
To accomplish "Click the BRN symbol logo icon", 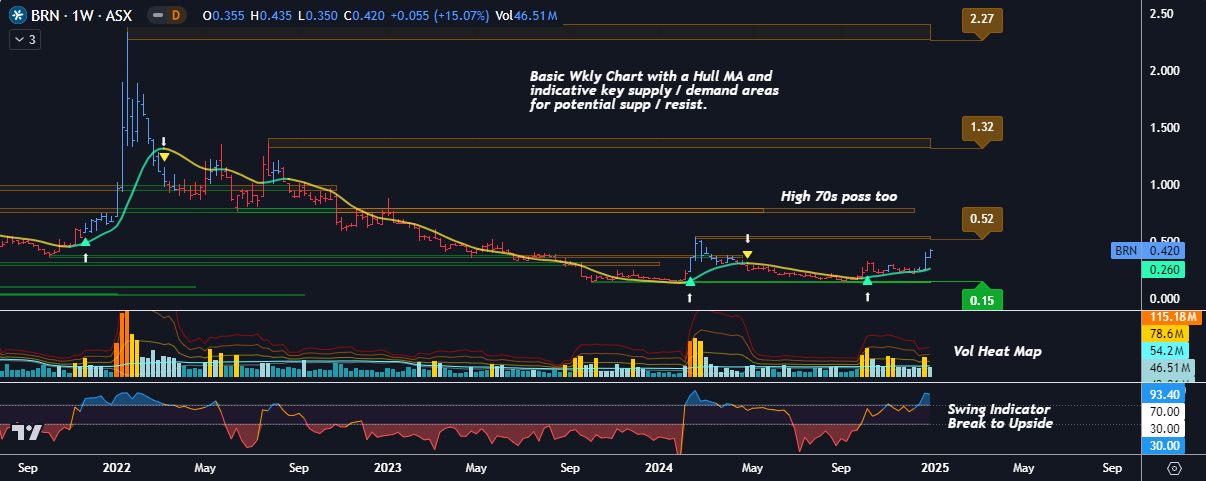I will (18, 17).
